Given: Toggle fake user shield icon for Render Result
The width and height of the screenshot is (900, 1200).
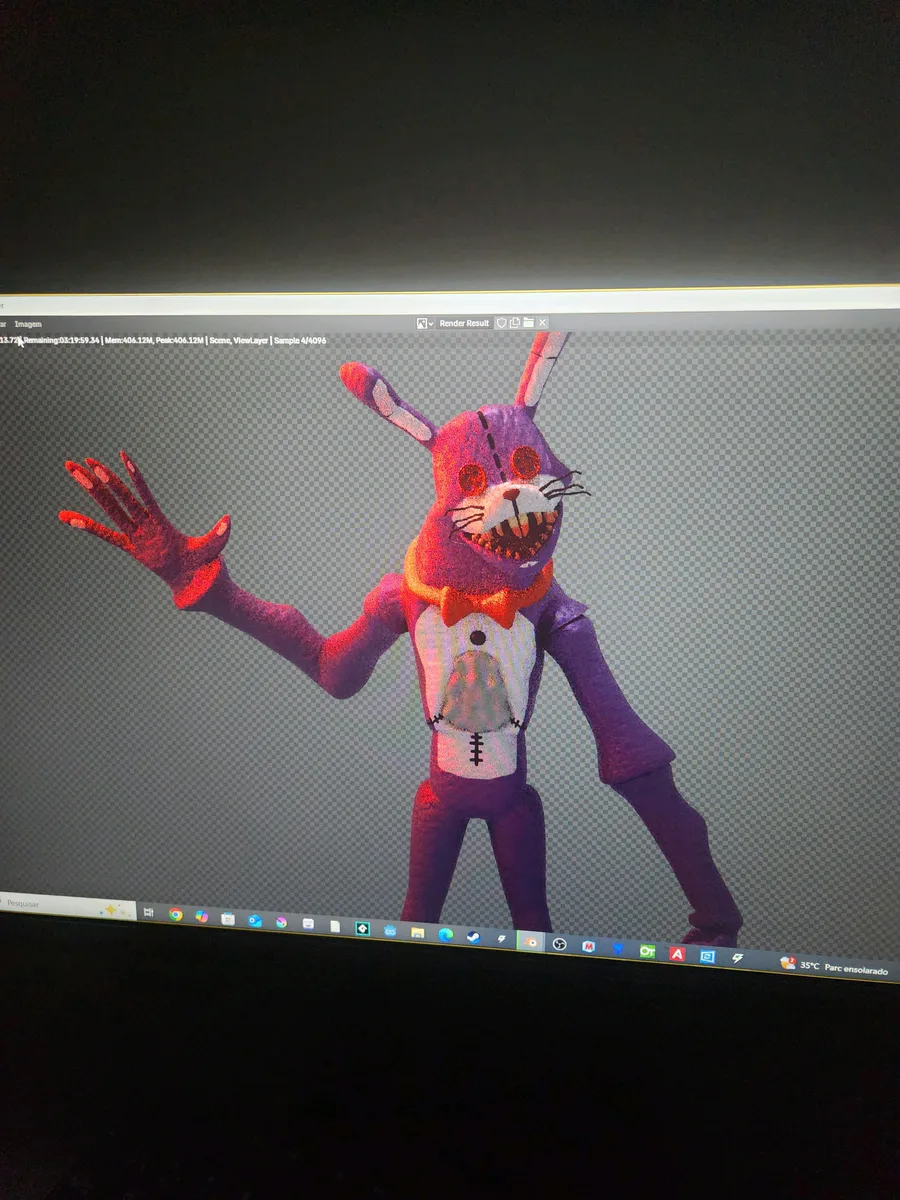Looking at the screenshot, I should click(502, 323).
